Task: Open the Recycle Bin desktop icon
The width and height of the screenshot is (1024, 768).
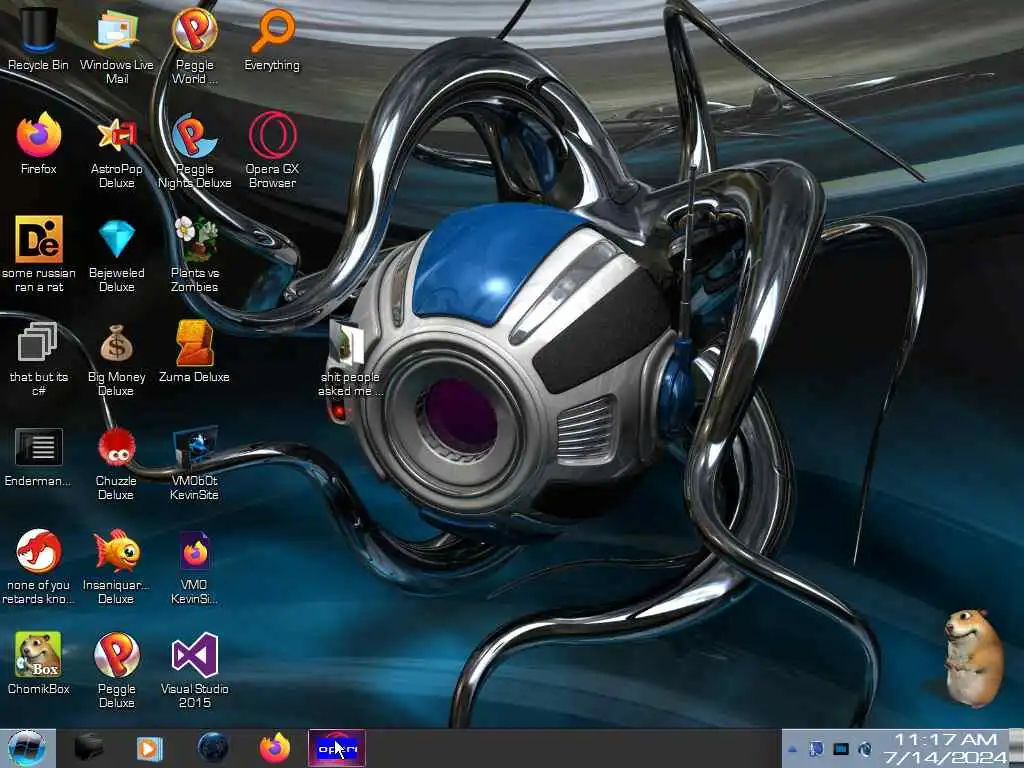Action: (38, 39)
